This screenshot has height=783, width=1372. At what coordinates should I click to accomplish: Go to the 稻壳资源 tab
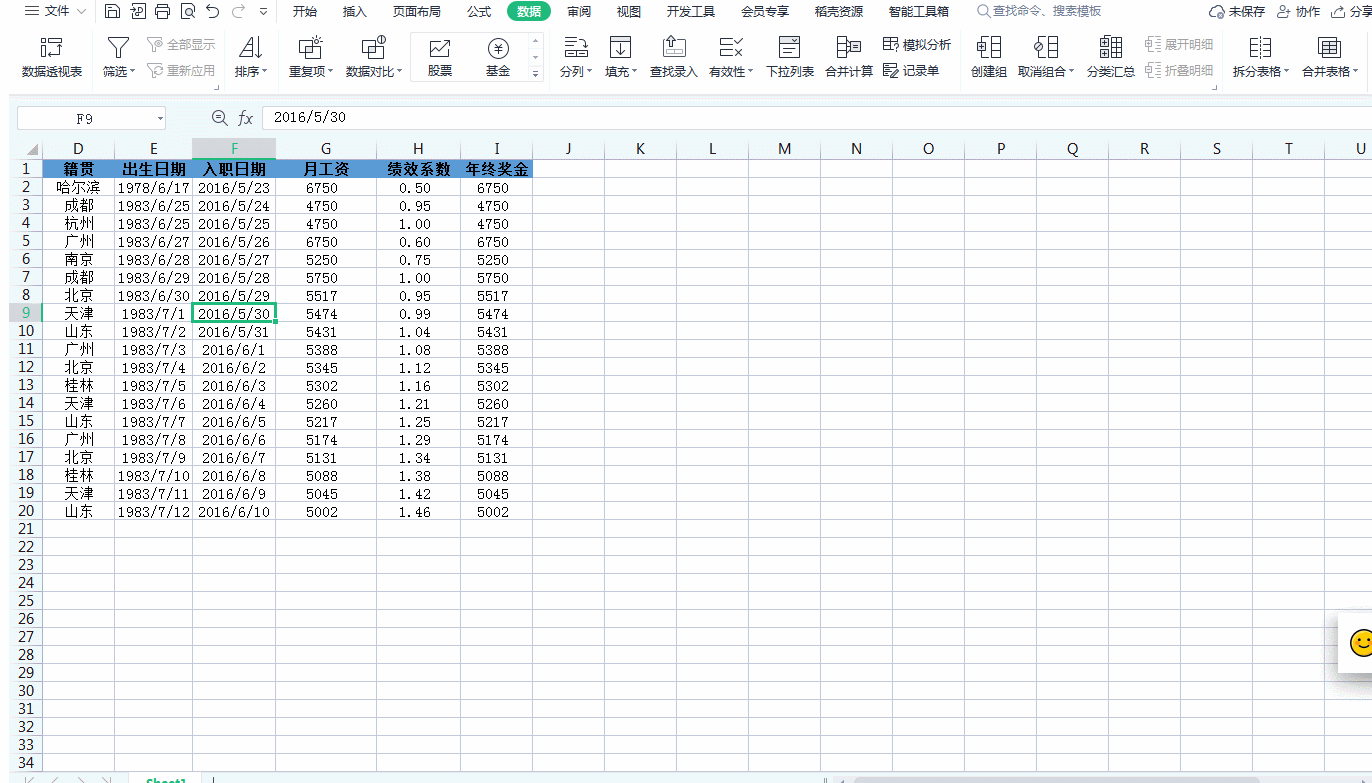(838, 12)
